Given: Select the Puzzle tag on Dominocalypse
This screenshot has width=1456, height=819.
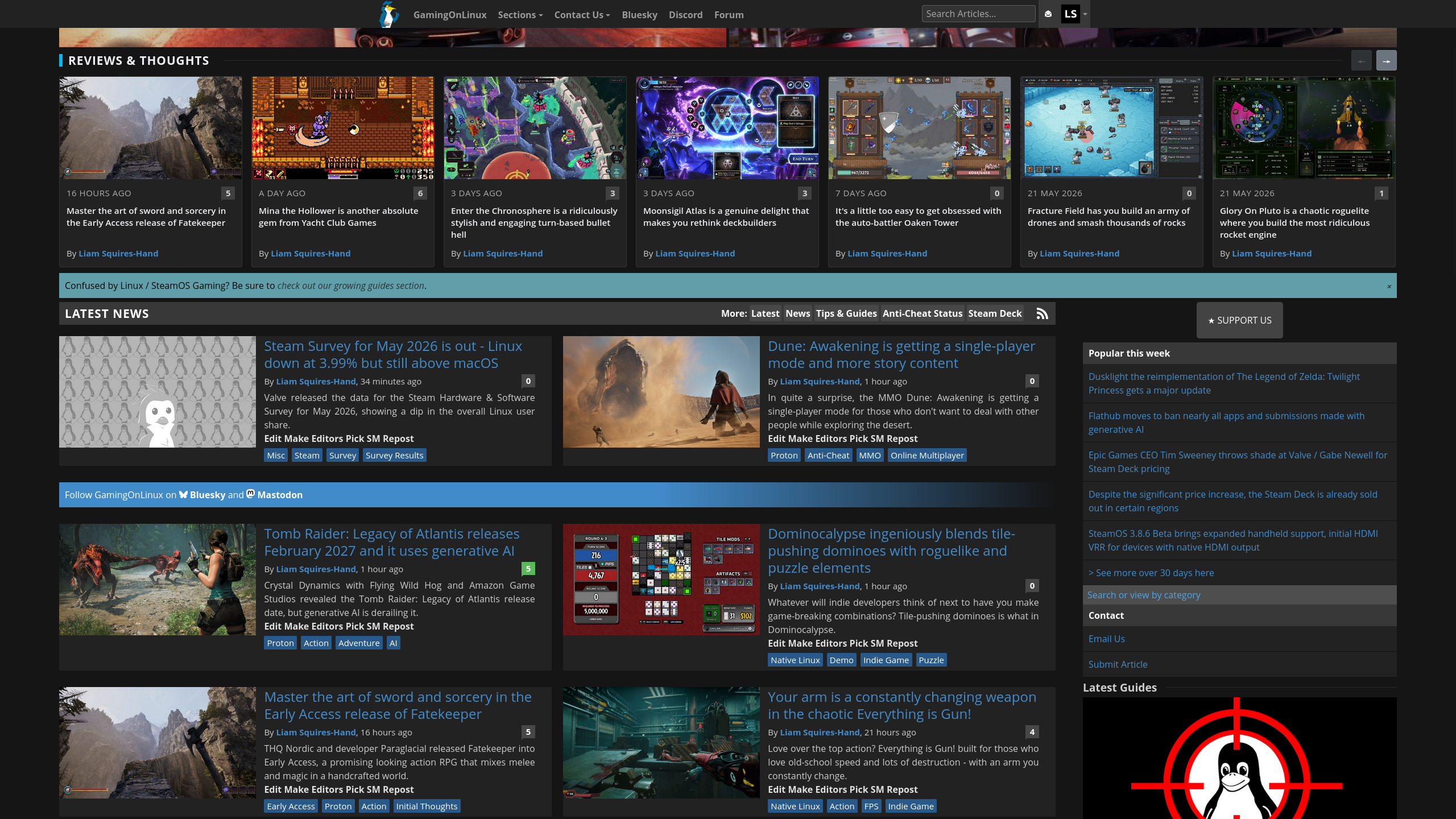Looking at the screenshot, I should point(931,660).
